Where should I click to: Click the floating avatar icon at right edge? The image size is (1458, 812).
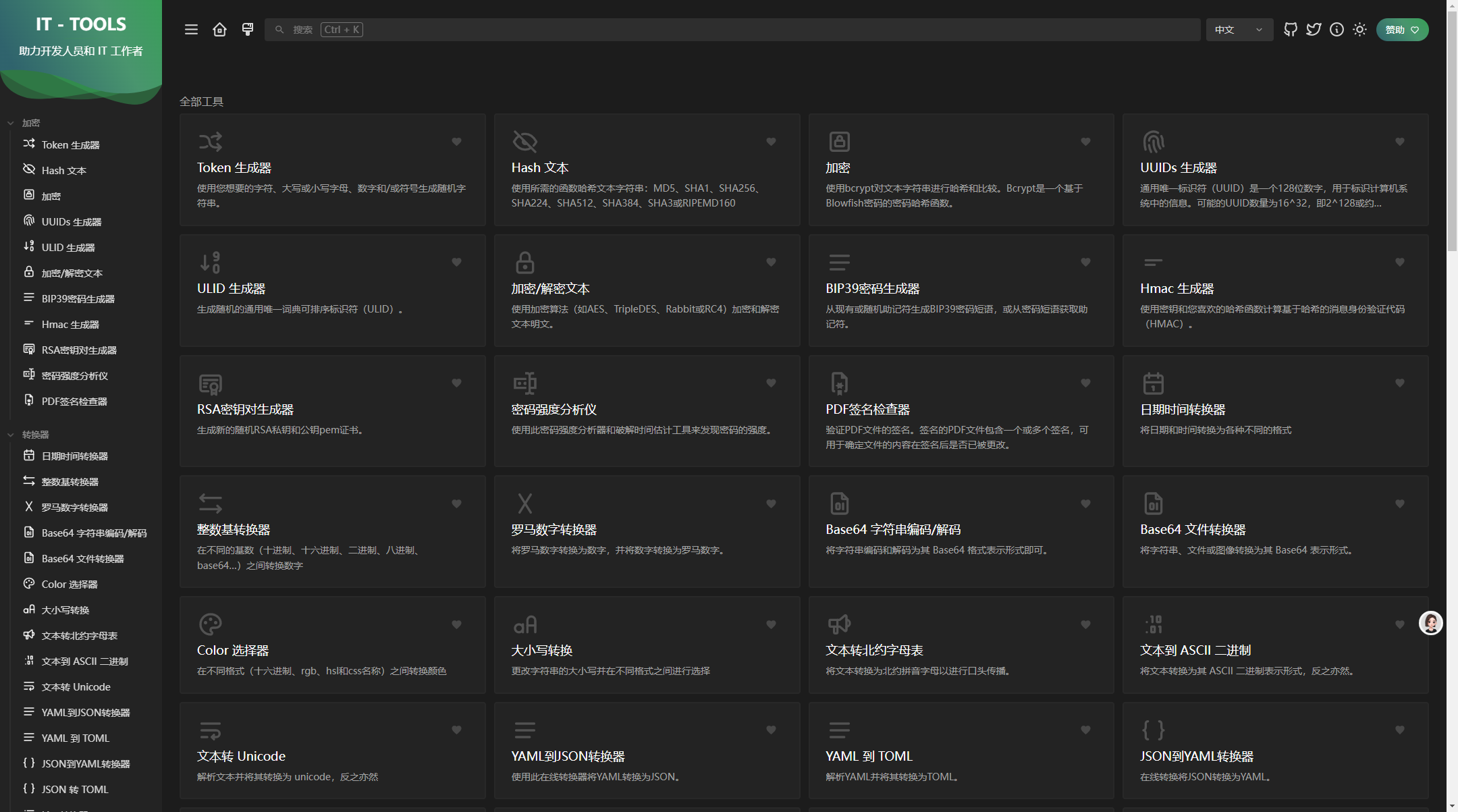point(1430,623)
